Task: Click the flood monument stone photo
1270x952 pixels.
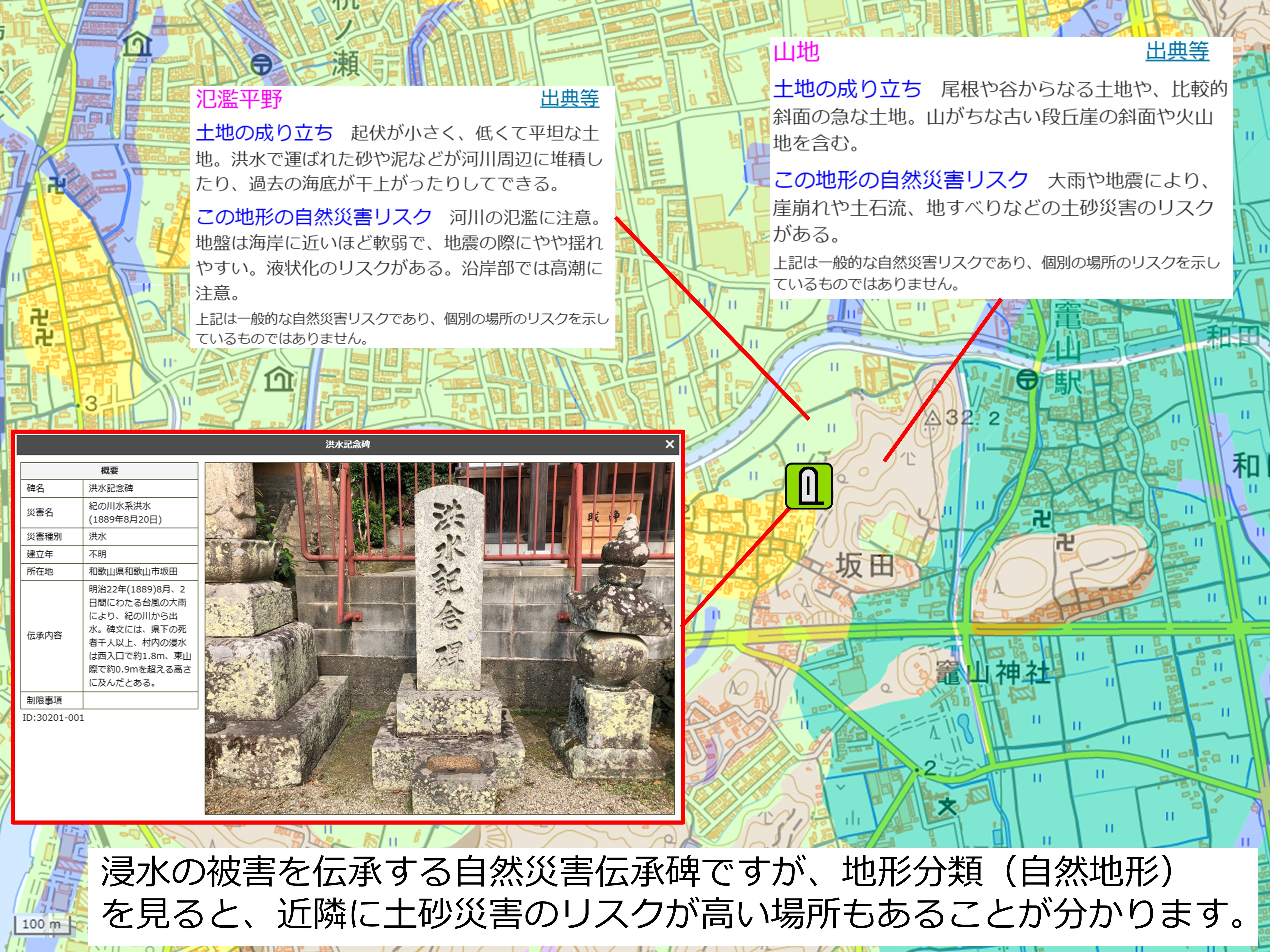Action: [x=440, y=638]
